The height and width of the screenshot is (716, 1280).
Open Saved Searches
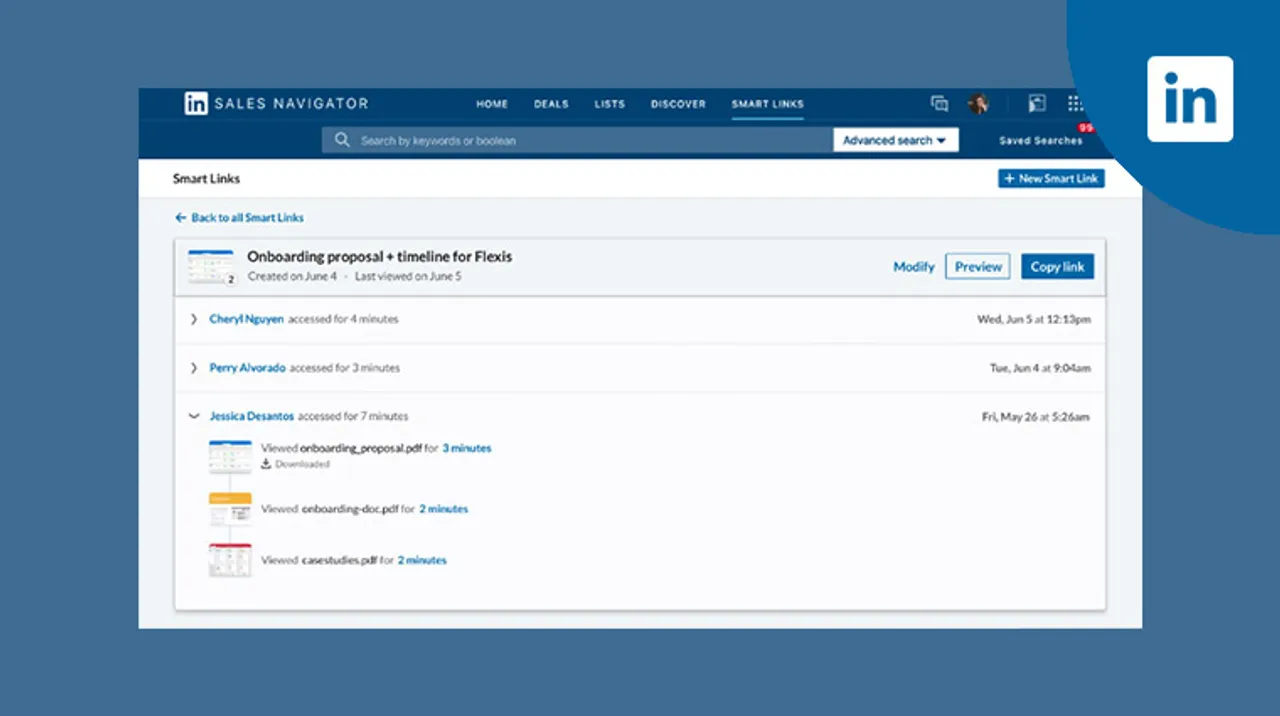tap(1040, 141)
